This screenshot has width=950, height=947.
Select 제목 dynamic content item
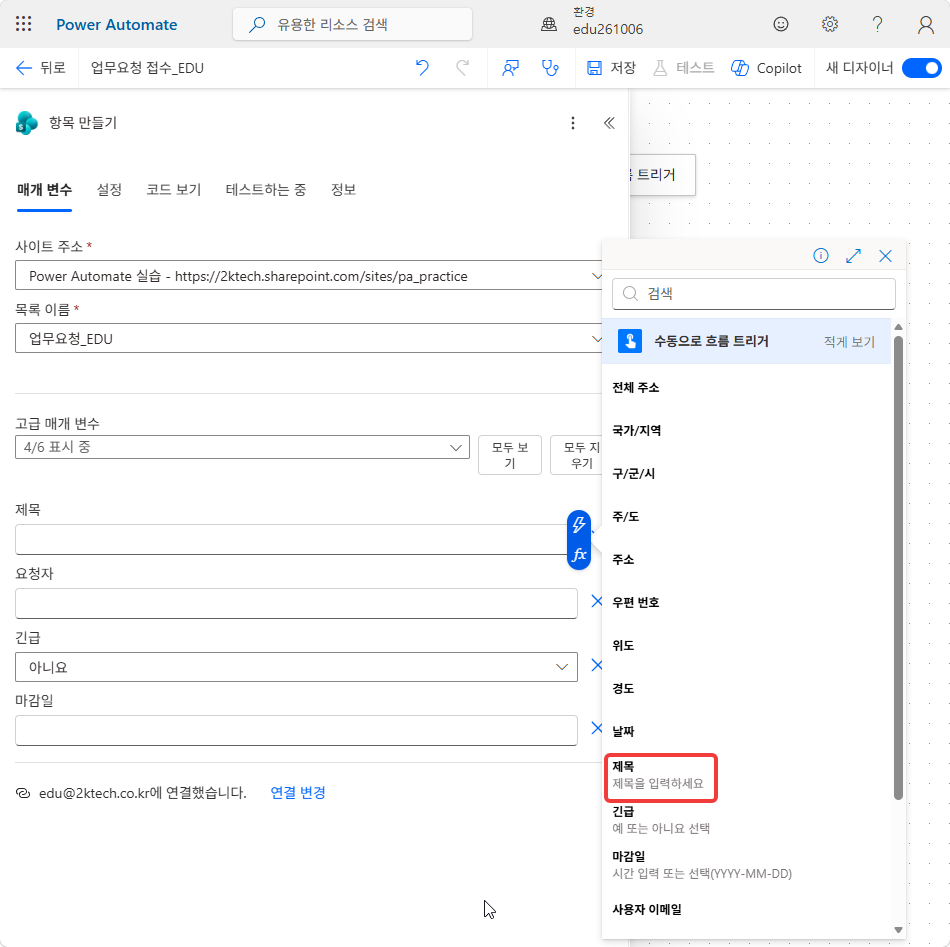click(660, 778)
